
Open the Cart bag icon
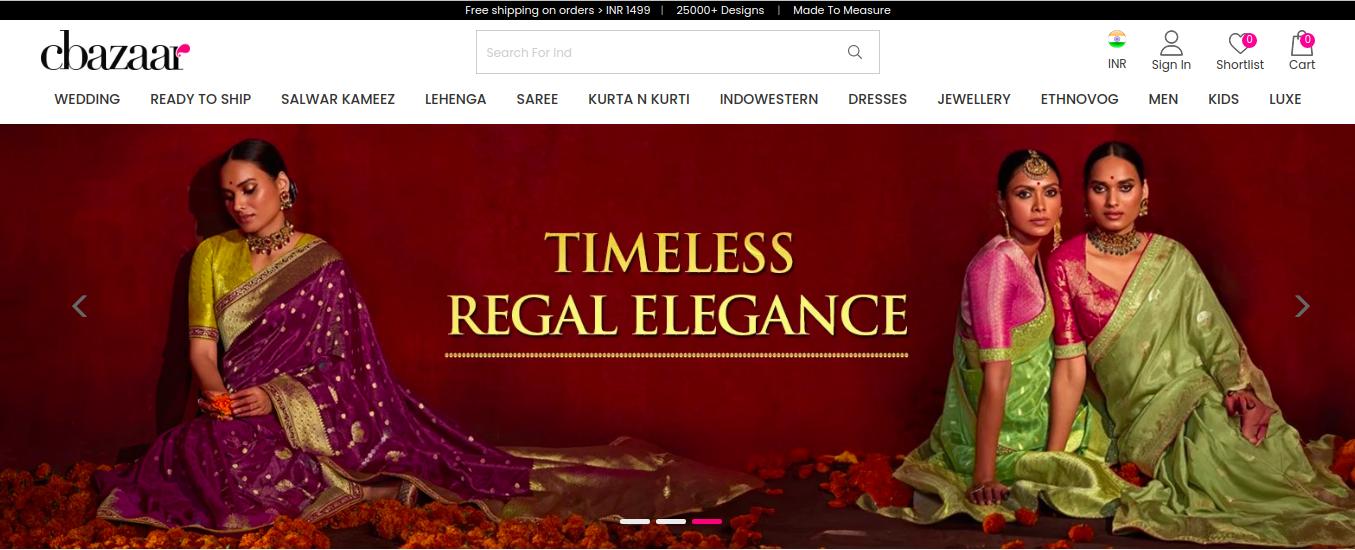tap(1302, 50)
